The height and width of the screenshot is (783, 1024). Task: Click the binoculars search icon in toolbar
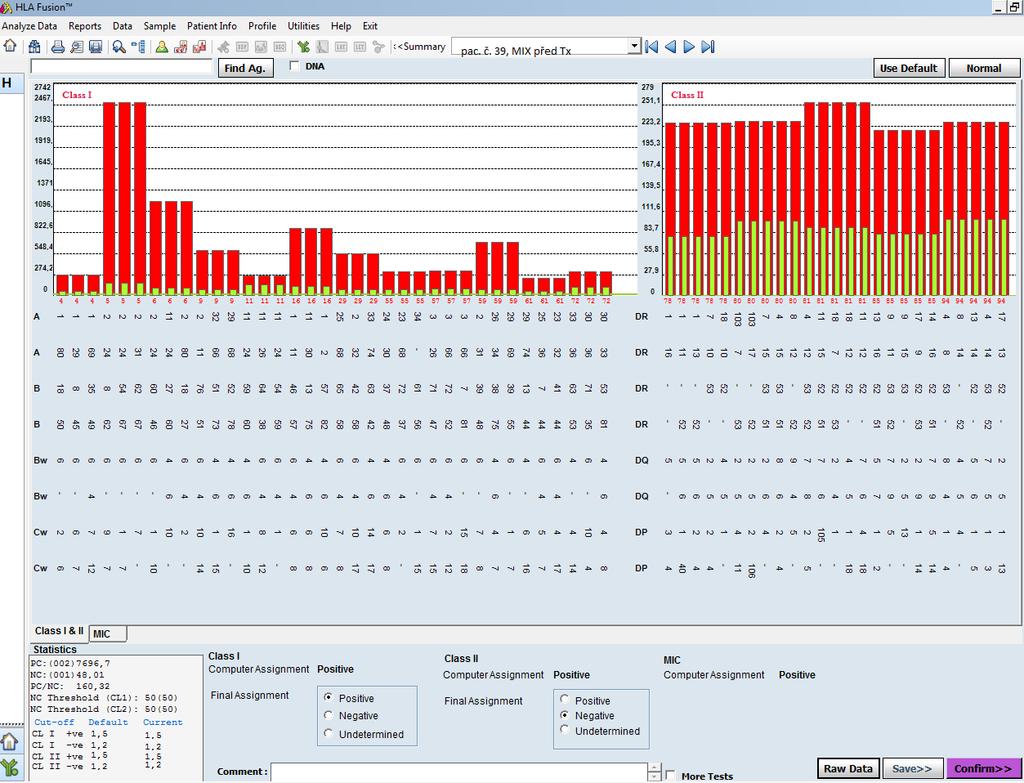34,46
